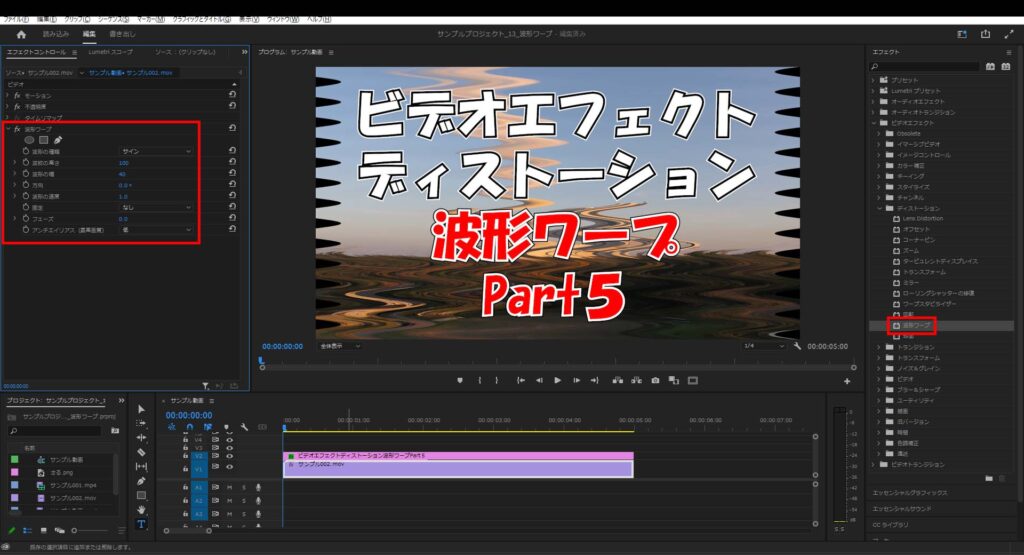Switch to 読み込み workspace tab

pyautogui.click(x=56, y=34)
